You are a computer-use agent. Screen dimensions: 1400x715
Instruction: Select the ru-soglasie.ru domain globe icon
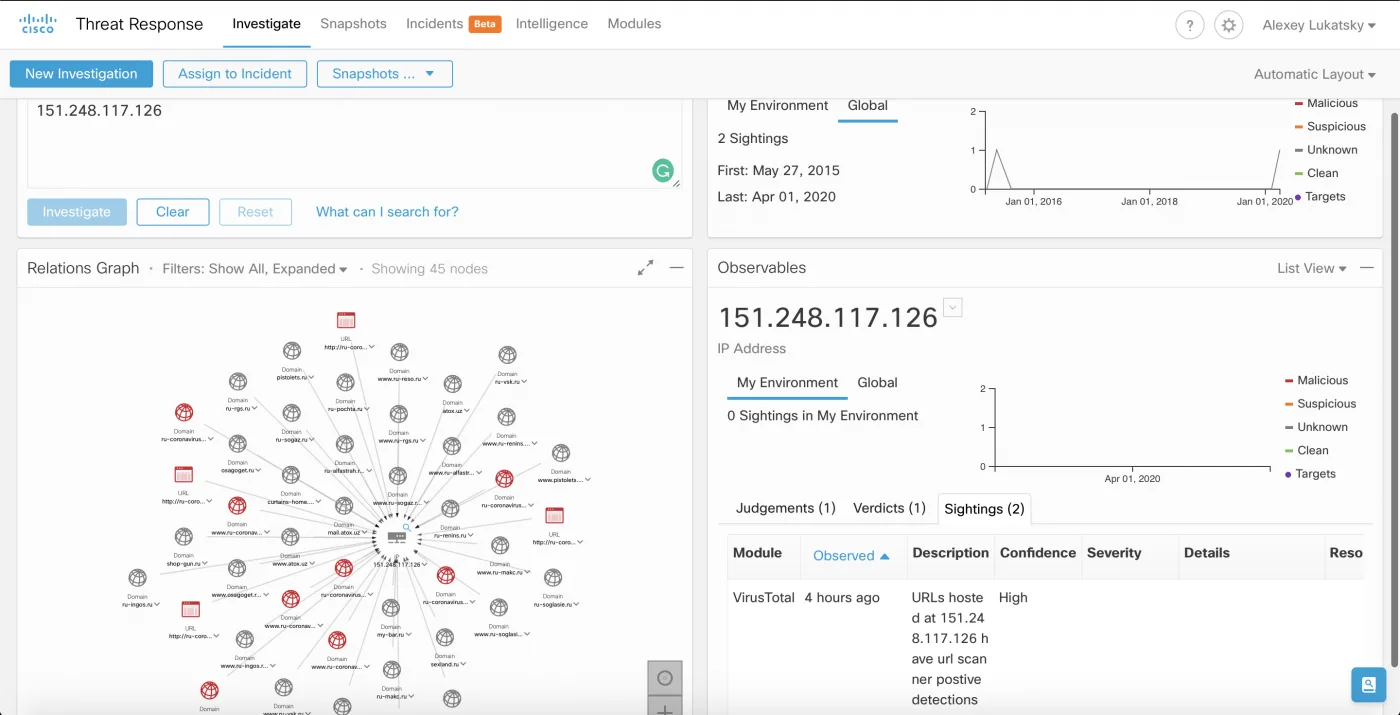(x=552, y=578)
